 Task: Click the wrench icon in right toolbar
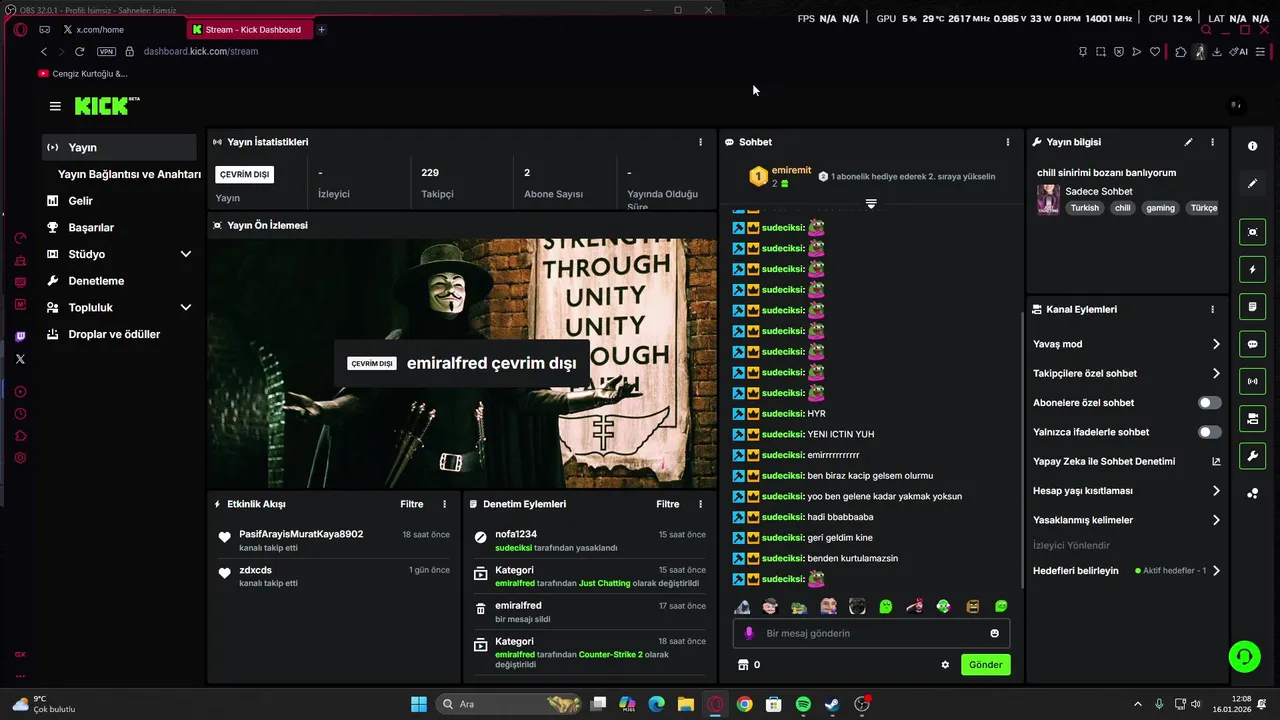point(1253,456)
